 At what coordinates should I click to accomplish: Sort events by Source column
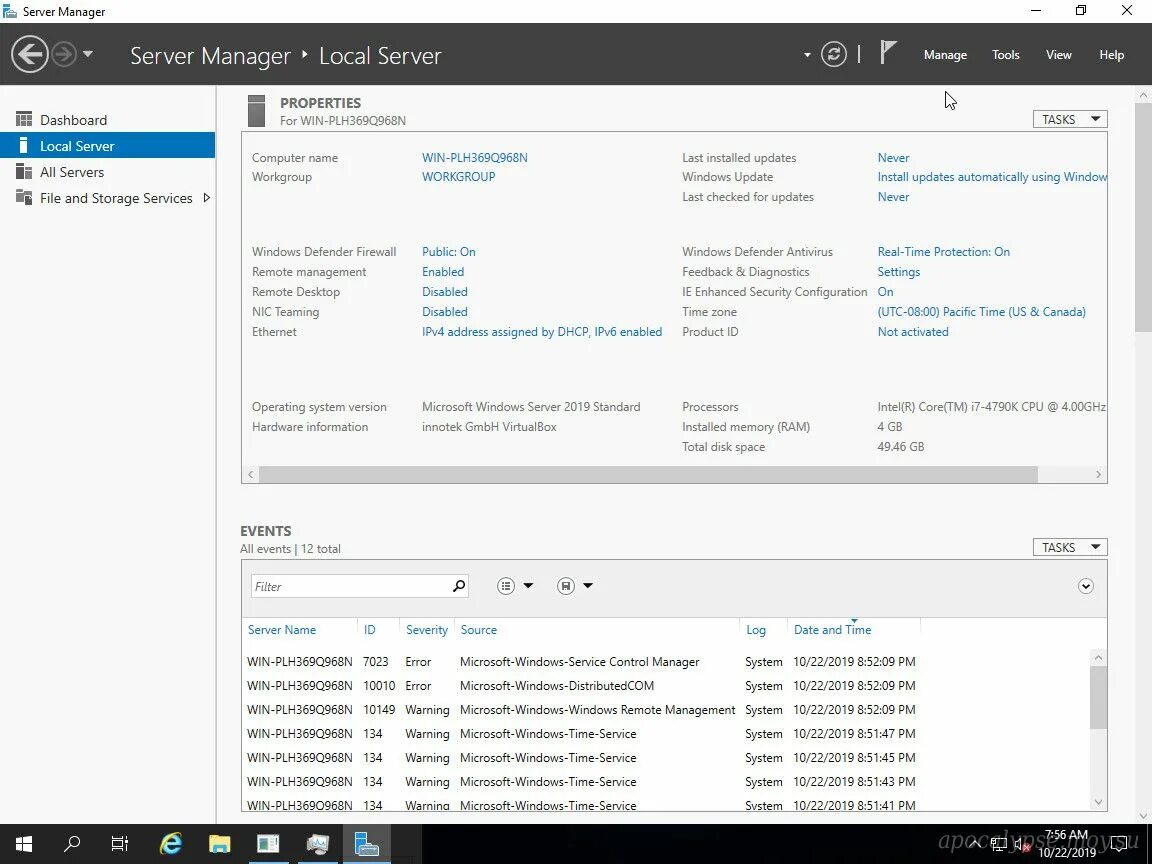(478, 630)
